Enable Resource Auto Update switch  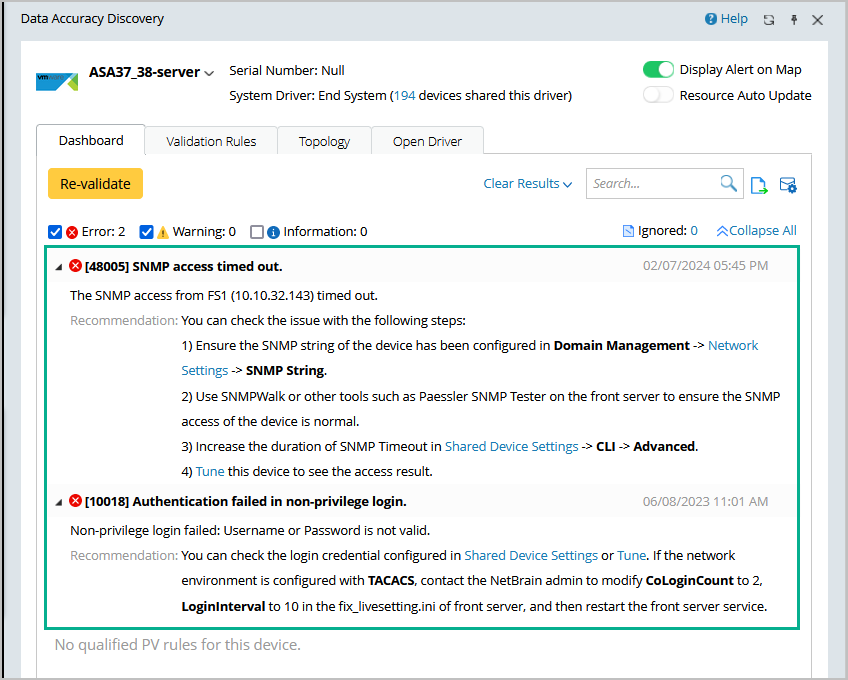tap(658, 96)
